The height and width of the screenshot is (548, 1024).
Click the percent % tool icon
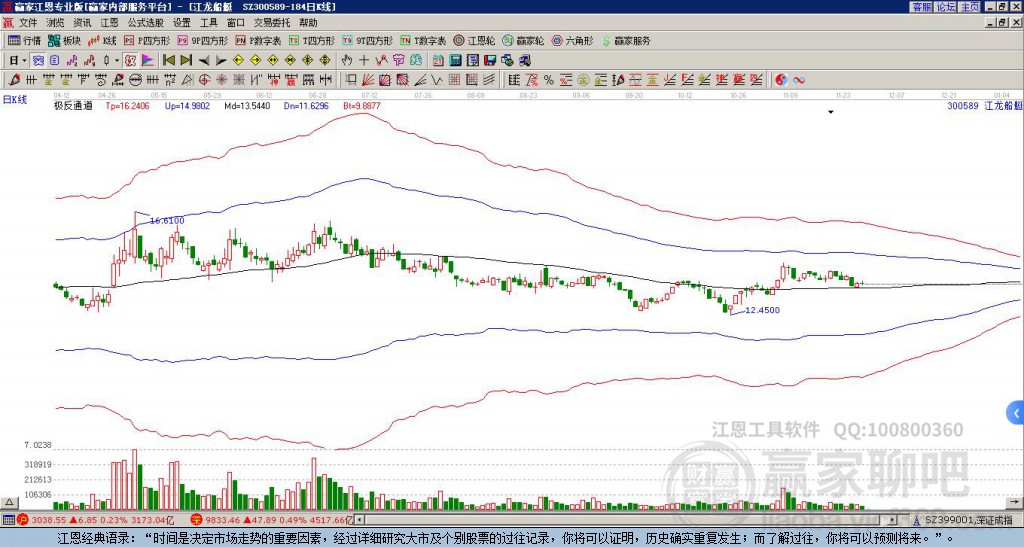click(x=549, y=80)
